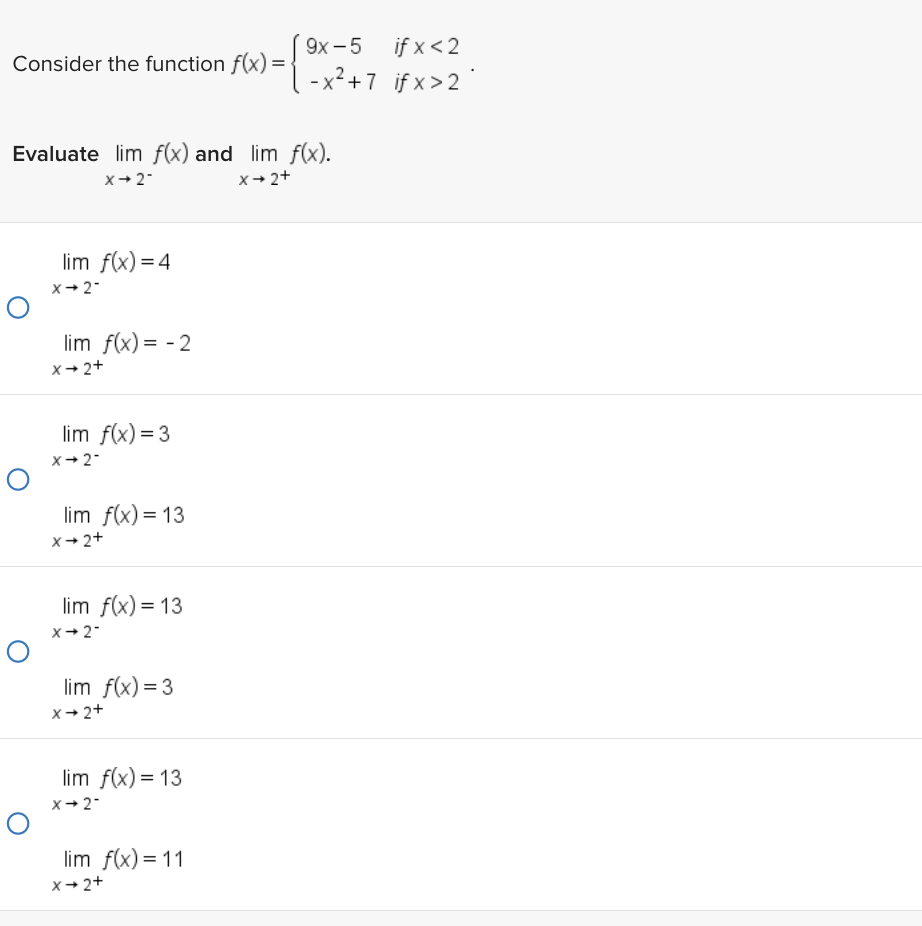Click the Evaluate instruction text

click(55, 154)
